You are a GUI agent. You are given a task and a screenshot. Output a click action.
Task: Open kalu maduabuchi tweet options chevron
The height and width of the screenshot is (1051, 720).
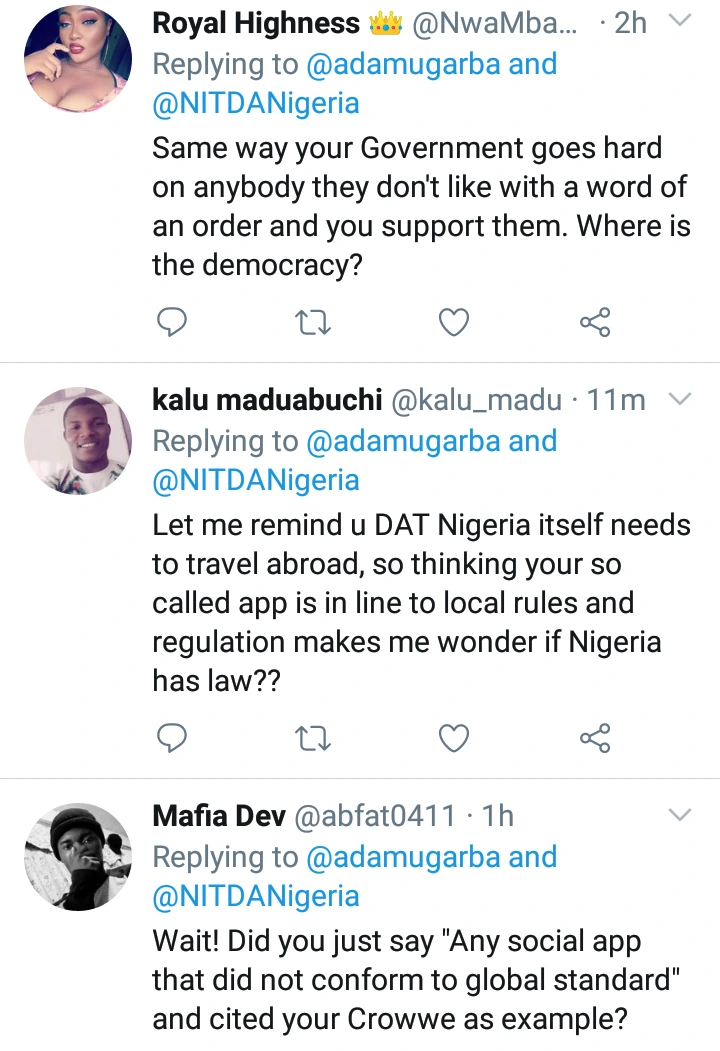click(679, 400)
